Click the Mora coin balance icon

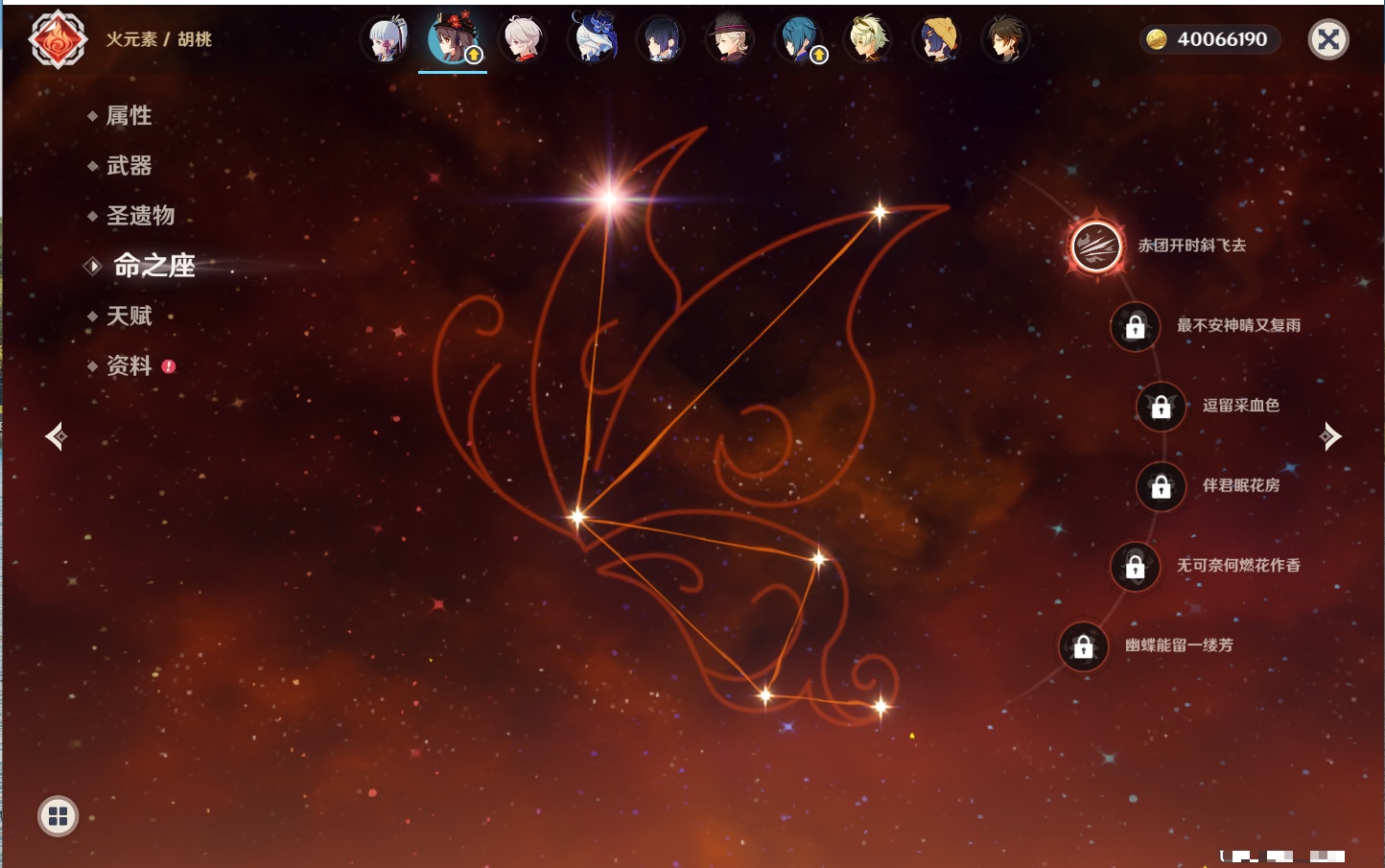pyautogui.click(x=1157, y=39)
